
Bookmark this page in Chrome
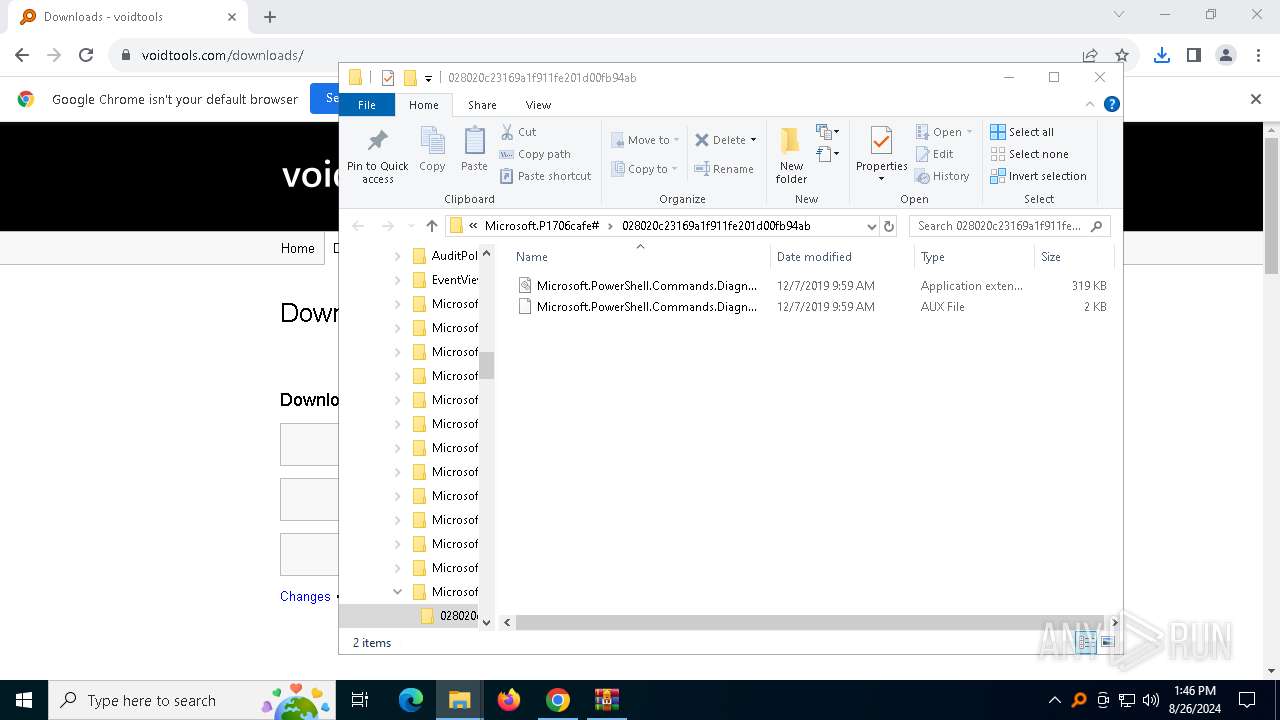pos(1122,55)
